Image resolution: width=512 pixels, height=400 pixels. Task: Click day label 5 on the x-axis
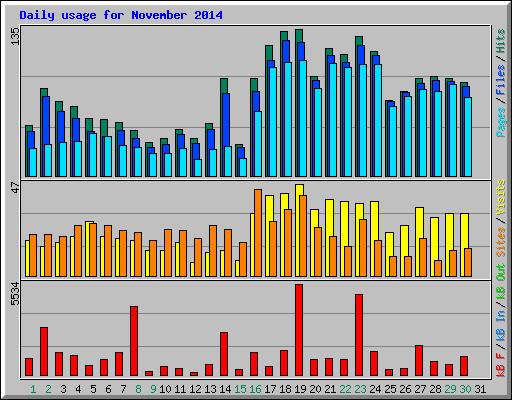pos(93,389)
